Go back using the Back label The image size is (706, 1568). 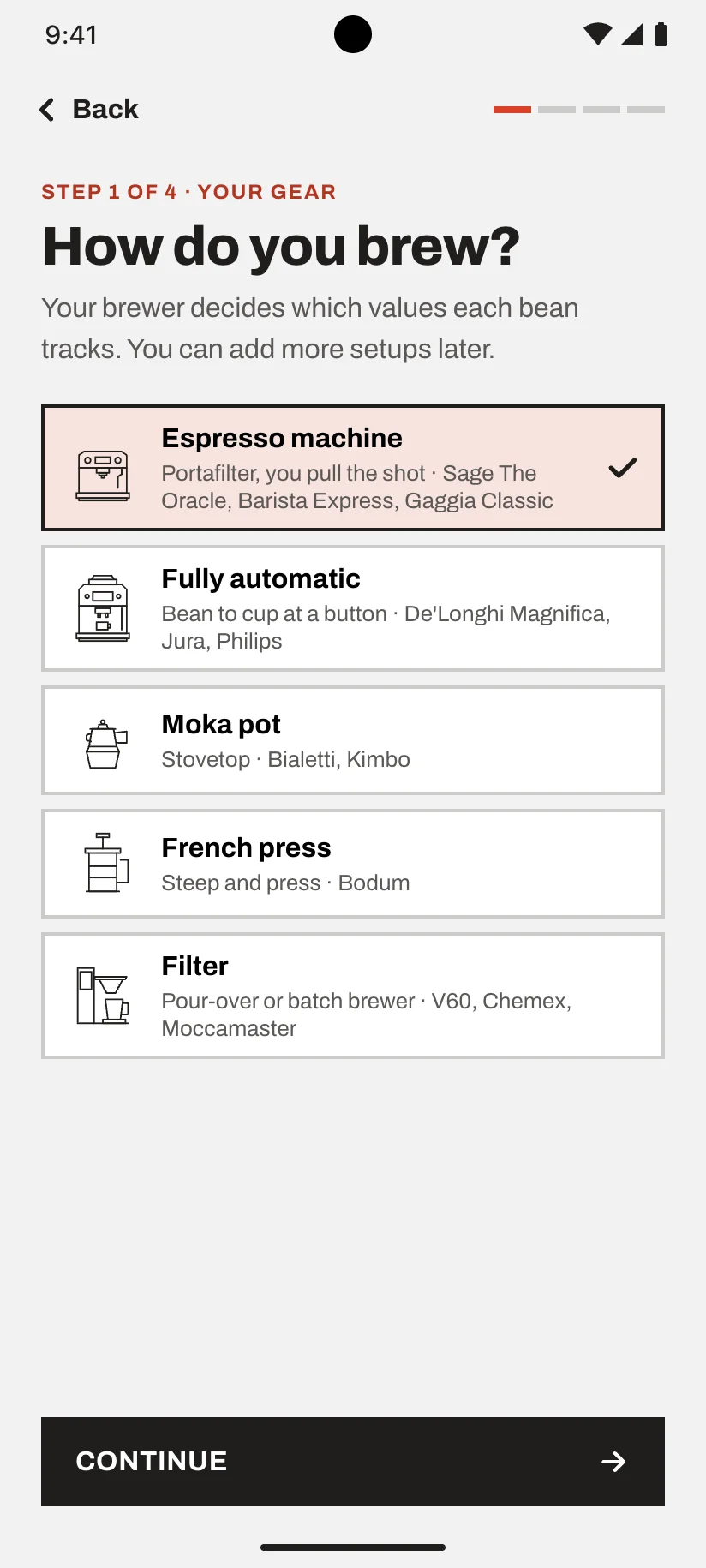(105, 110)
